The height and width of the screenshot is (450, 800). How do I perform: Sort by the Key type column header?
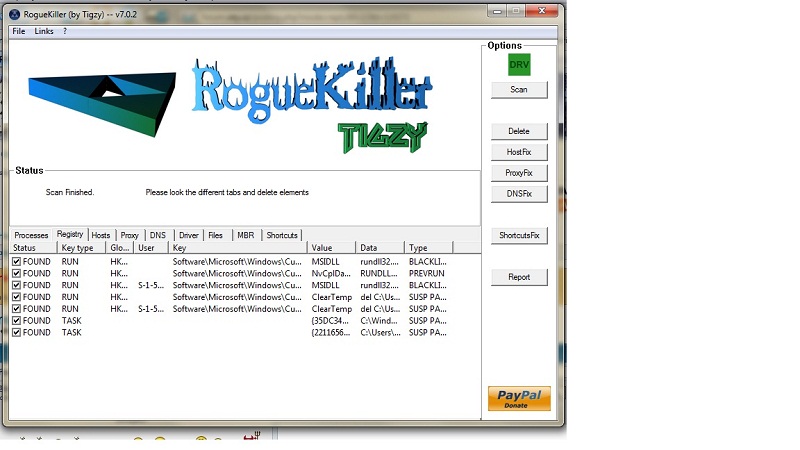point(81,248)
